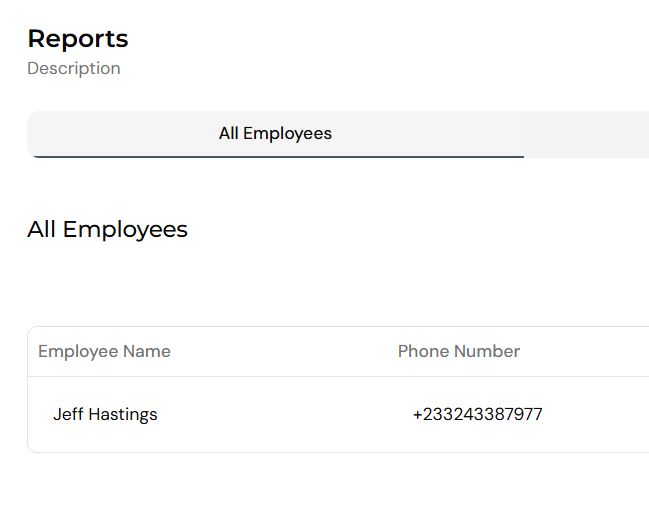649x523 pixels.
Task: Select the Jeff Hastings name cell
Action: [x=105, y=414]
